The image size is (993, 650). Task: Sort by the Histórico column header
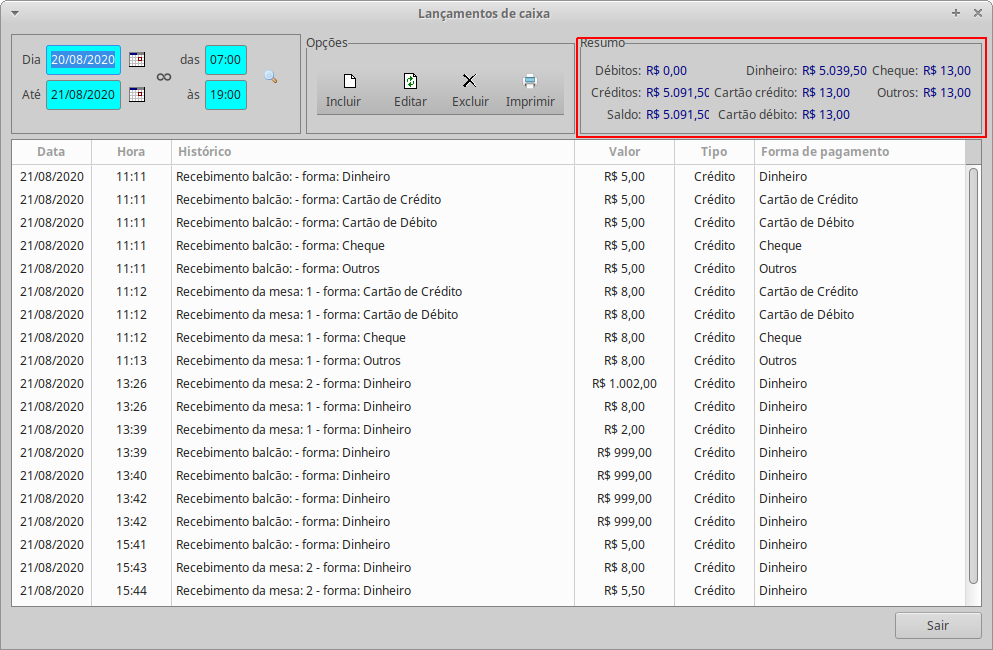tap(372, 152)
